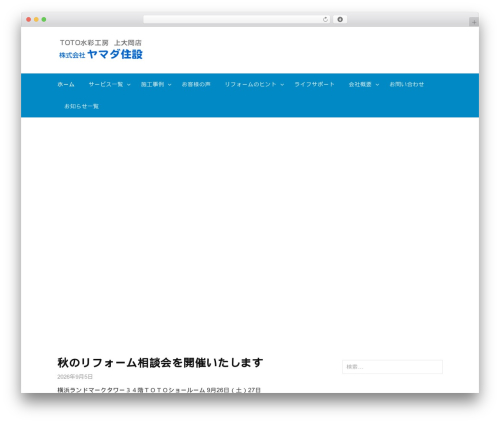Open the お客様の声 menu item

pos(196,84)
